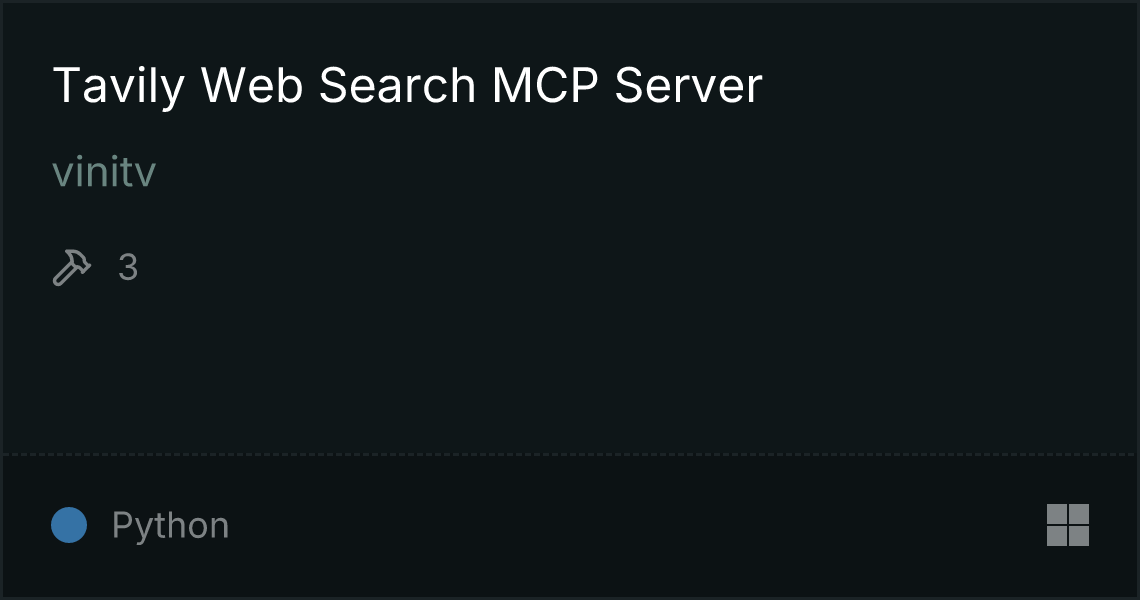Click the word Tavily in the title
Viewport: 1140px width, 600px height.
coord(119,86)
